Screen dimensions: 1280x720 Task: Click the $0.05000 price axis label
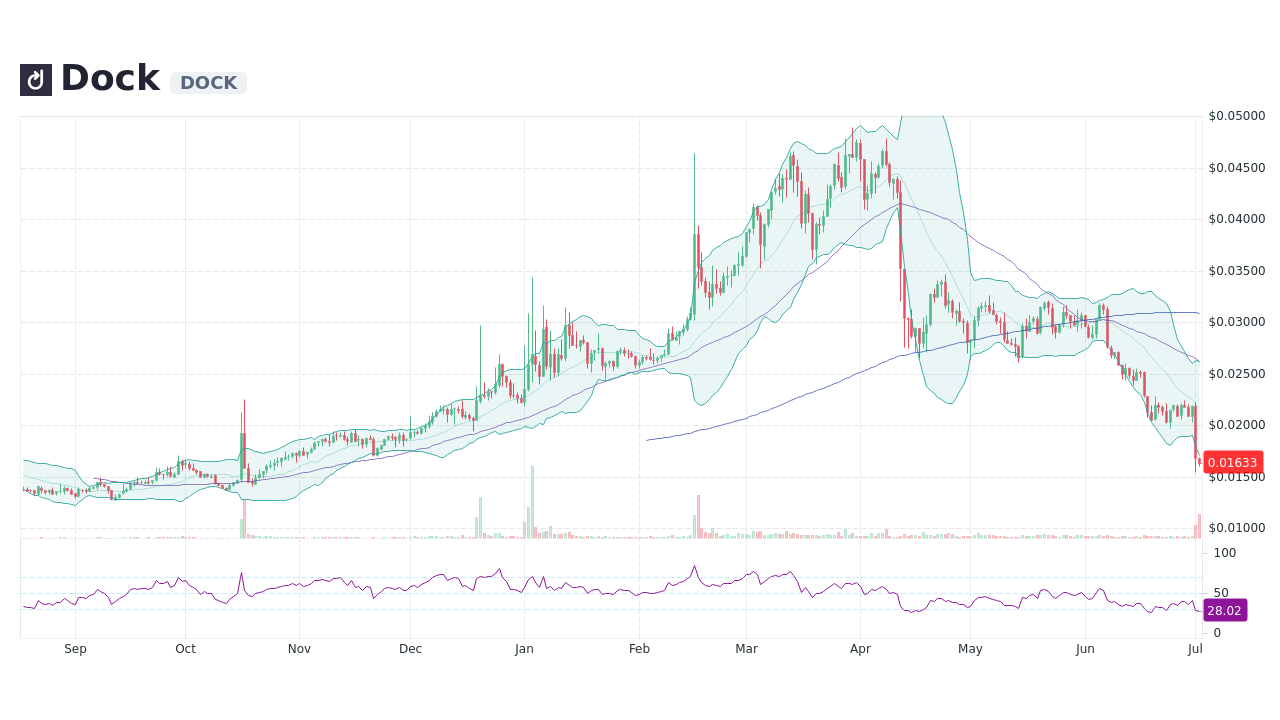(1237, 115)
